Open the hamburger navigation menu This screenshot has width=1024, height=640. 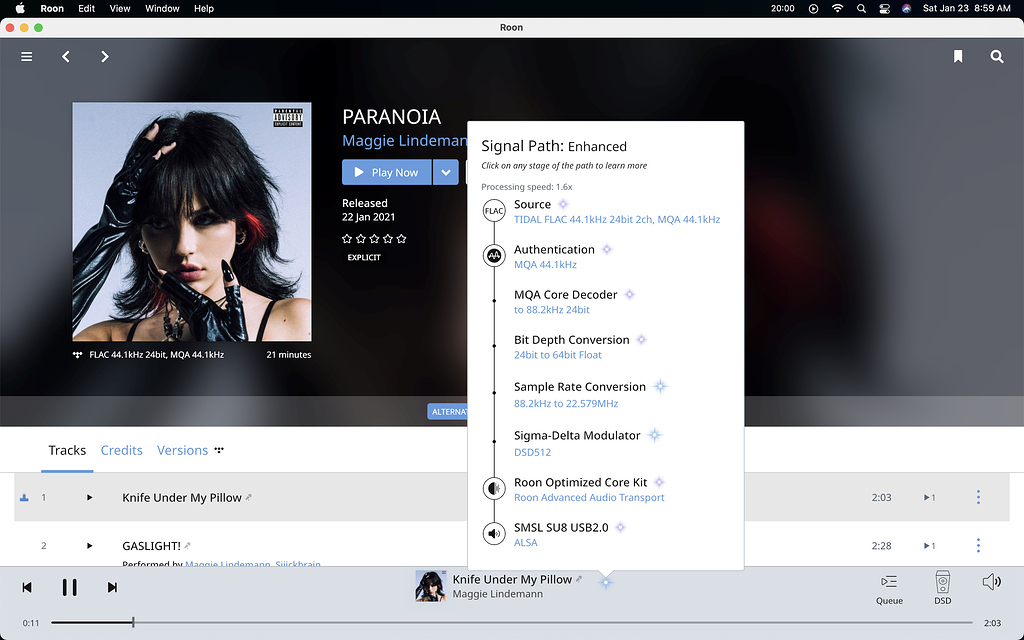[27, 57]
